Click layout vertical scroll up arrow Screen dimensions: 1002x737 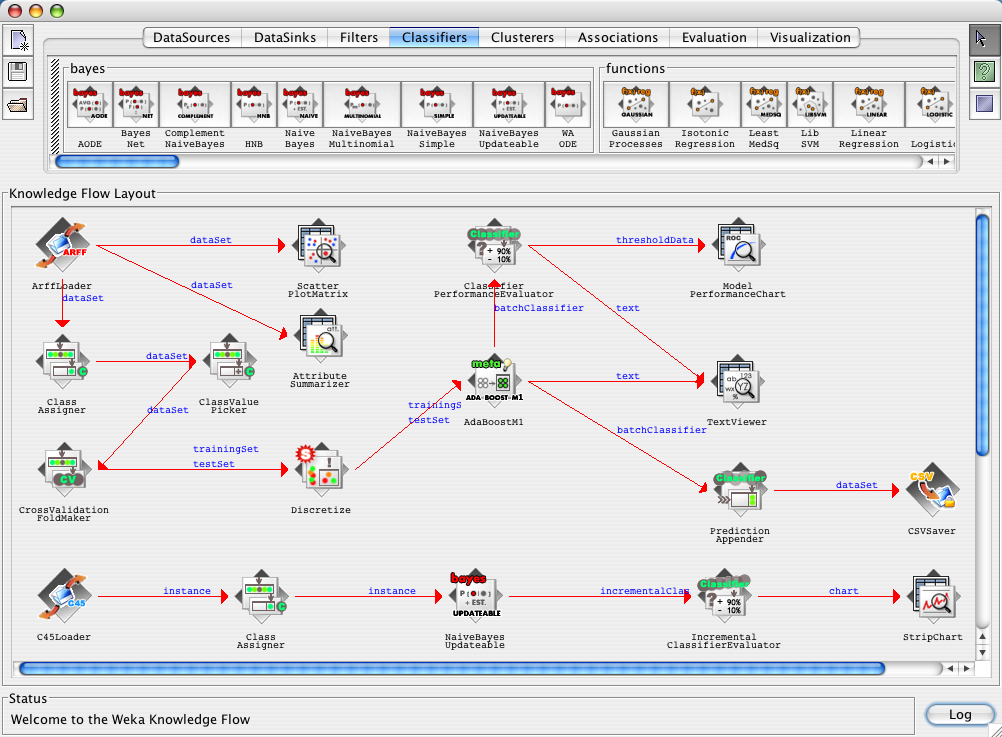(983, 636)
